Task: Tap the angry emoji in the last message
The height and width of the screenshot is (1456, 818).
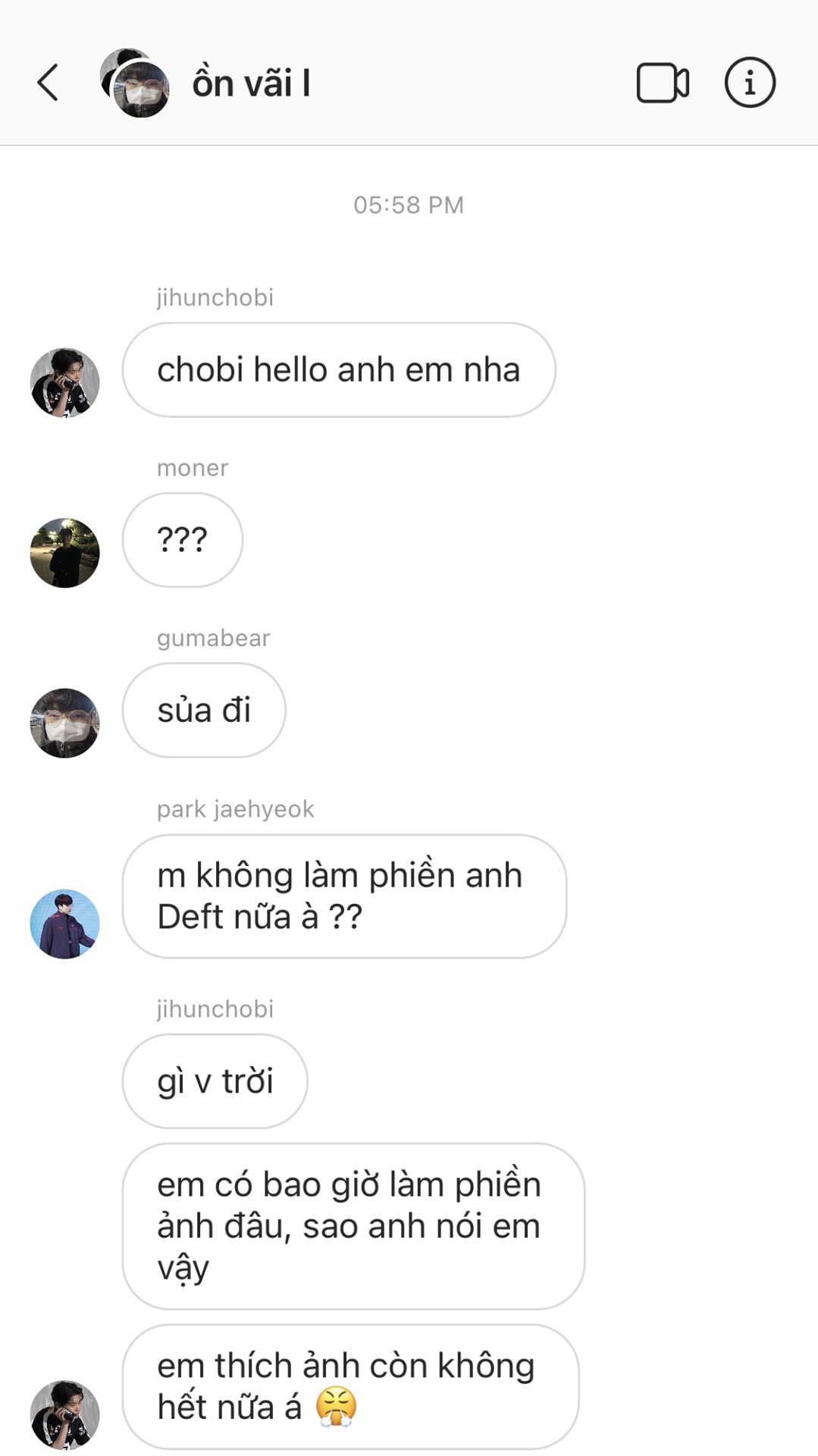Action: click(x=336, y=1407)
